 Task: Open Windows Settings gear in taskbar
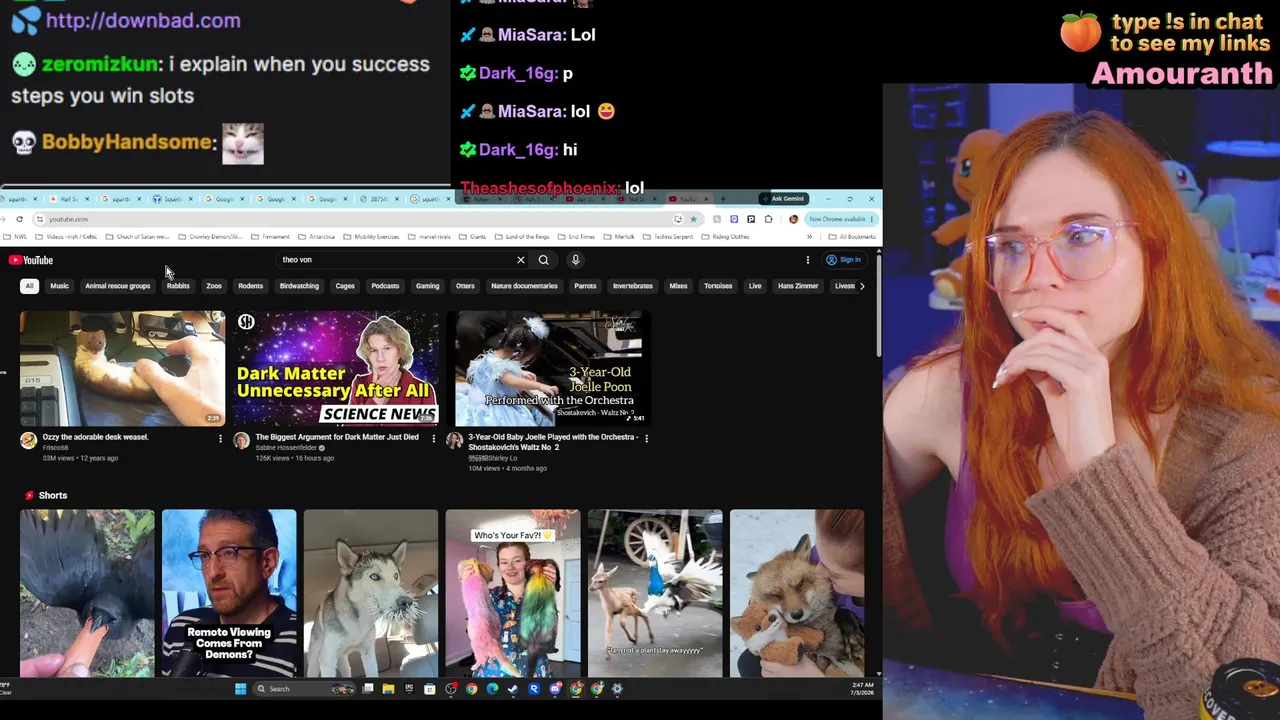(617, 689)
